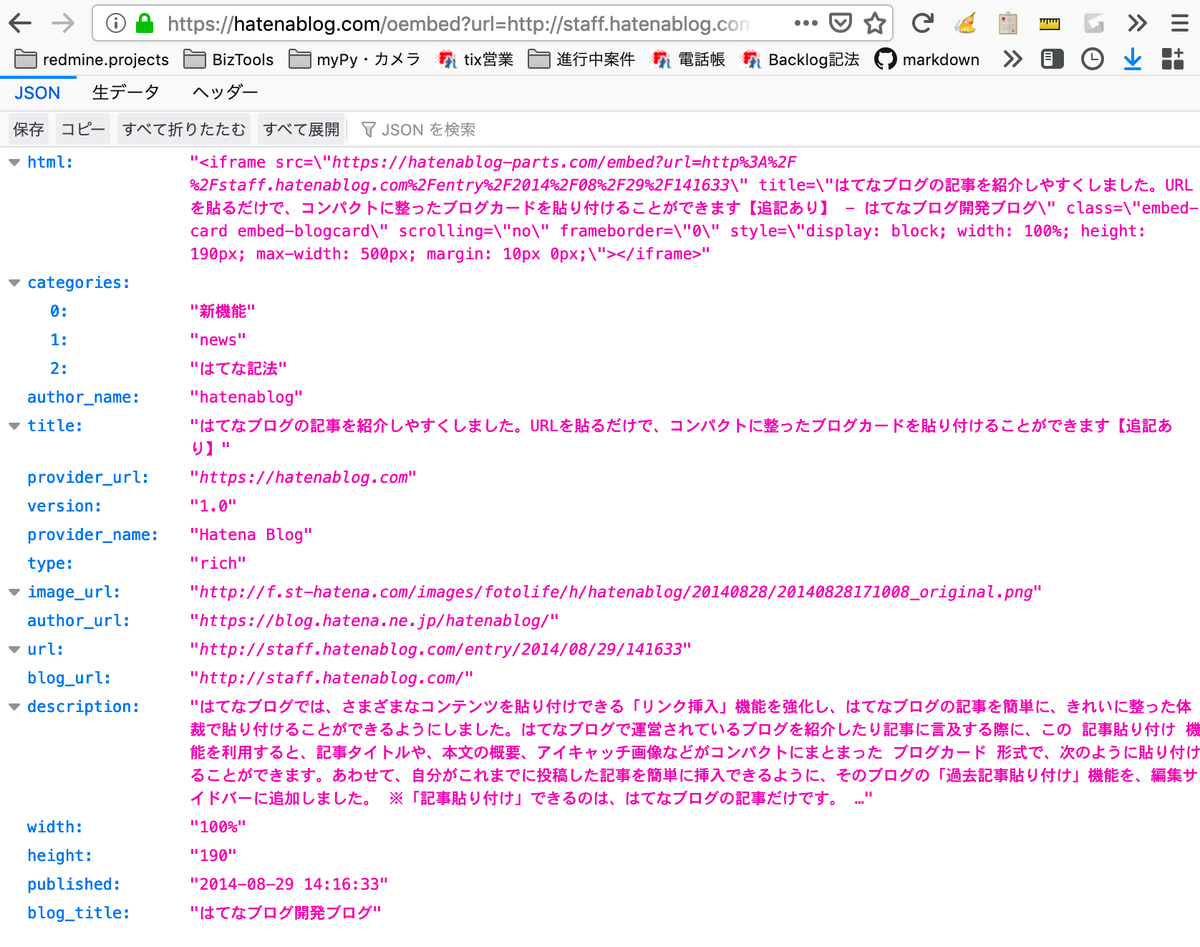Screen dimensions: 1200x947
Task: Click the gray folded-page extension icon
Action: tap(1093, 23)
